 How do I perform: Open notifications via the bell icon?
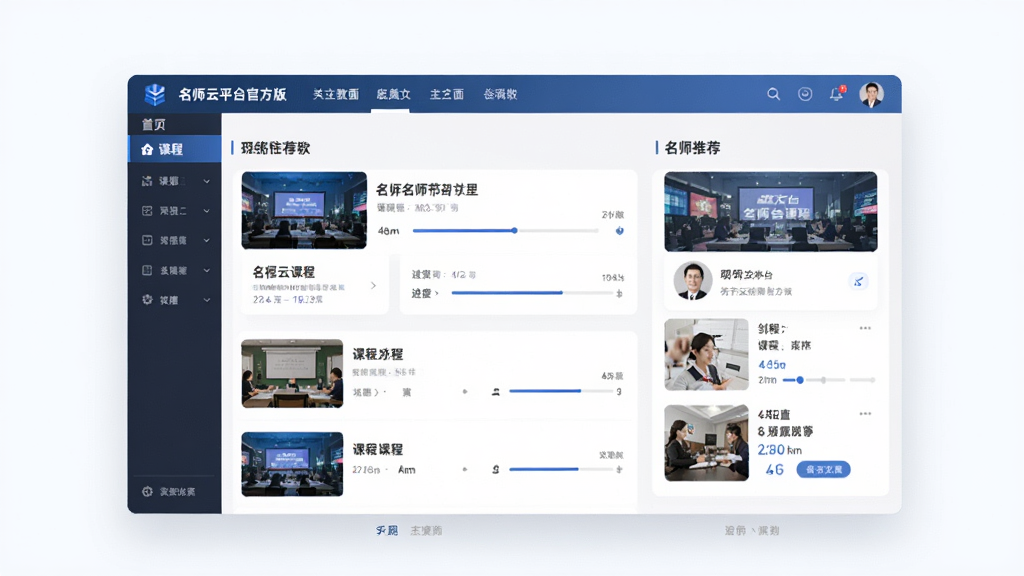click(x=837, y=94)
